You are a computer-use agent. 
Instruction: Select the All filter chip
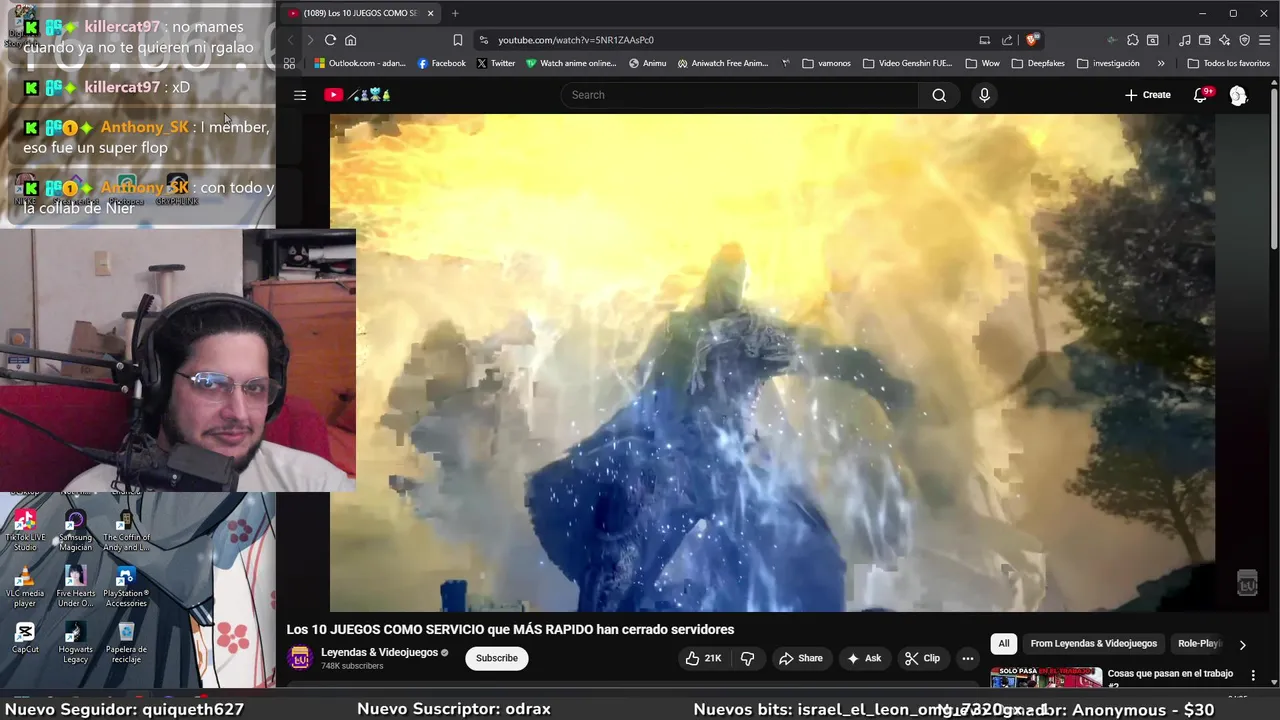(x=1004, y=644)
